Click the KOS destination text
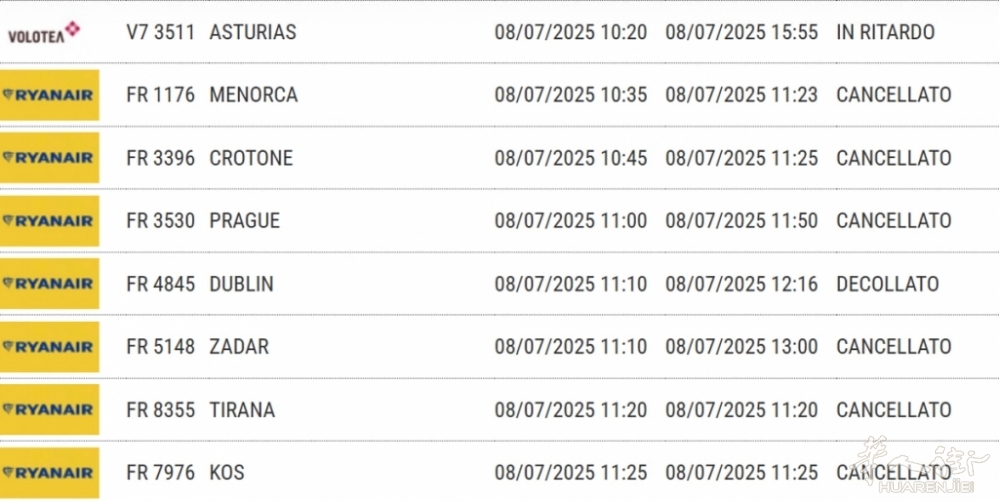The height and width of the screenshot is (502, 999). click(227, 473)
